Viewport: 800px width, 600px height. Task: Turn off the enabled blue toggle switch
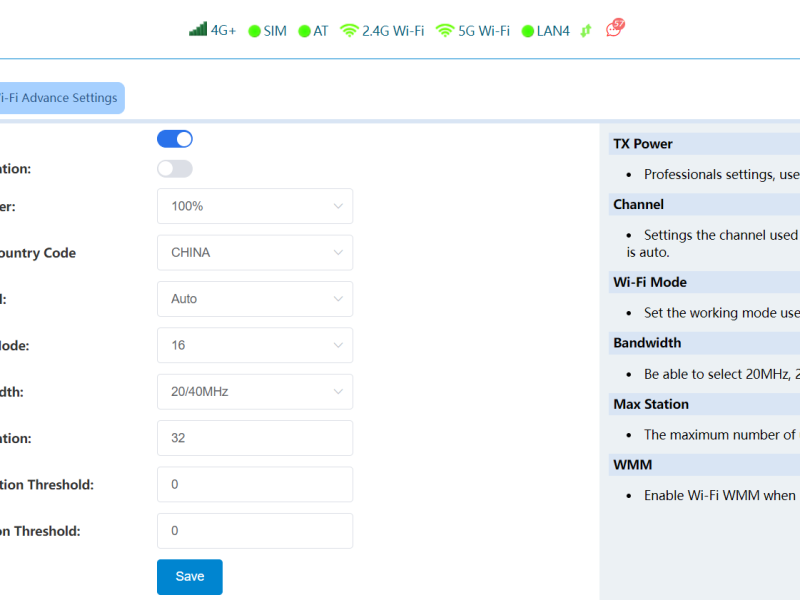point(175,139)
